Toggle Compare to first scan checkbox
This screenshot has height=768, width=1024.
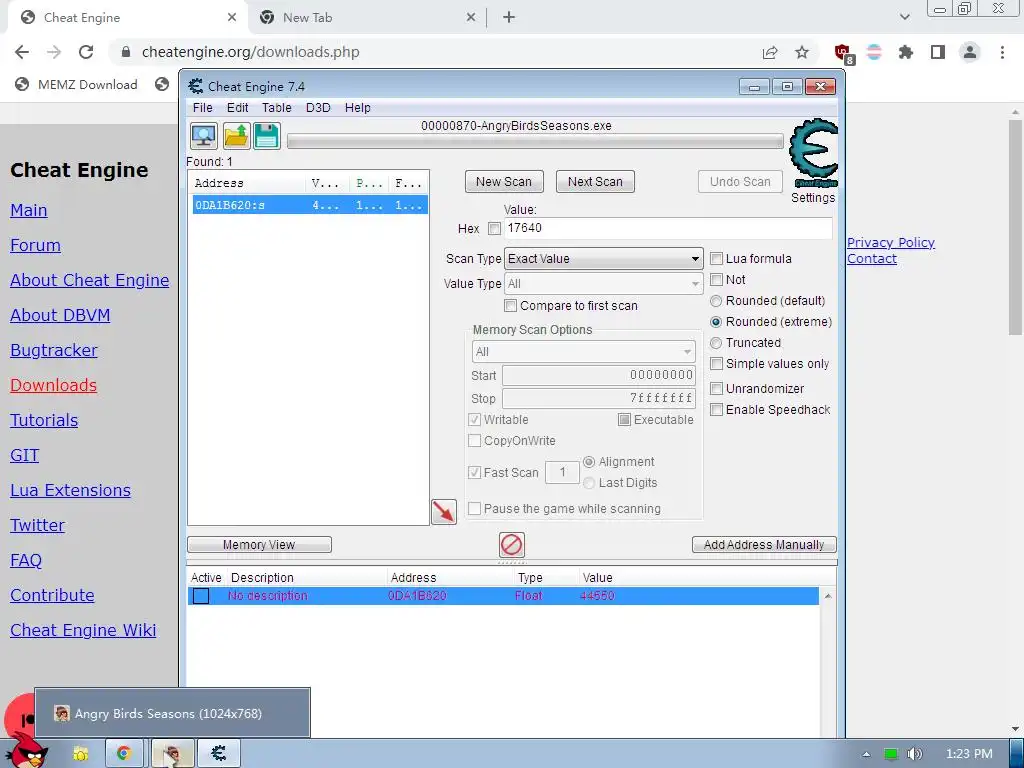click(x=511, y=306)
